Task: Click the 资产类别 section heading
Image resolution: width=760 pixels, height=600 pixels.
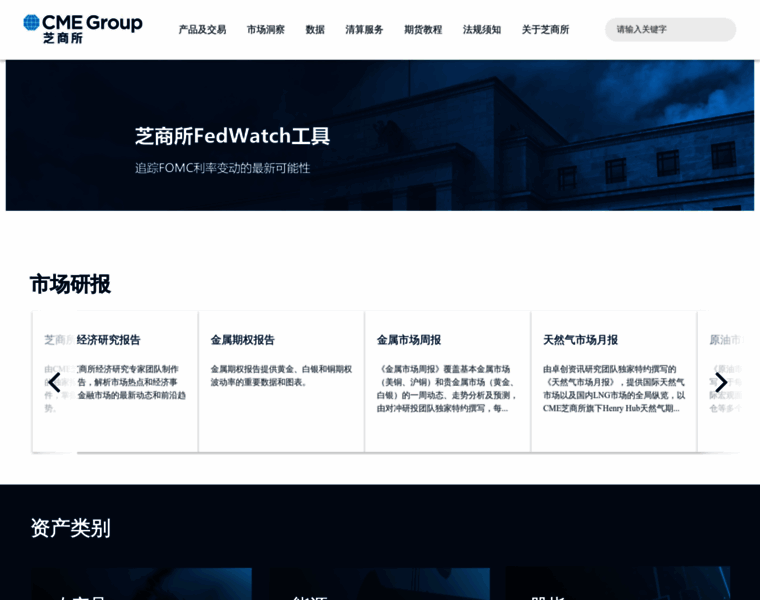Action: point(70,528)
